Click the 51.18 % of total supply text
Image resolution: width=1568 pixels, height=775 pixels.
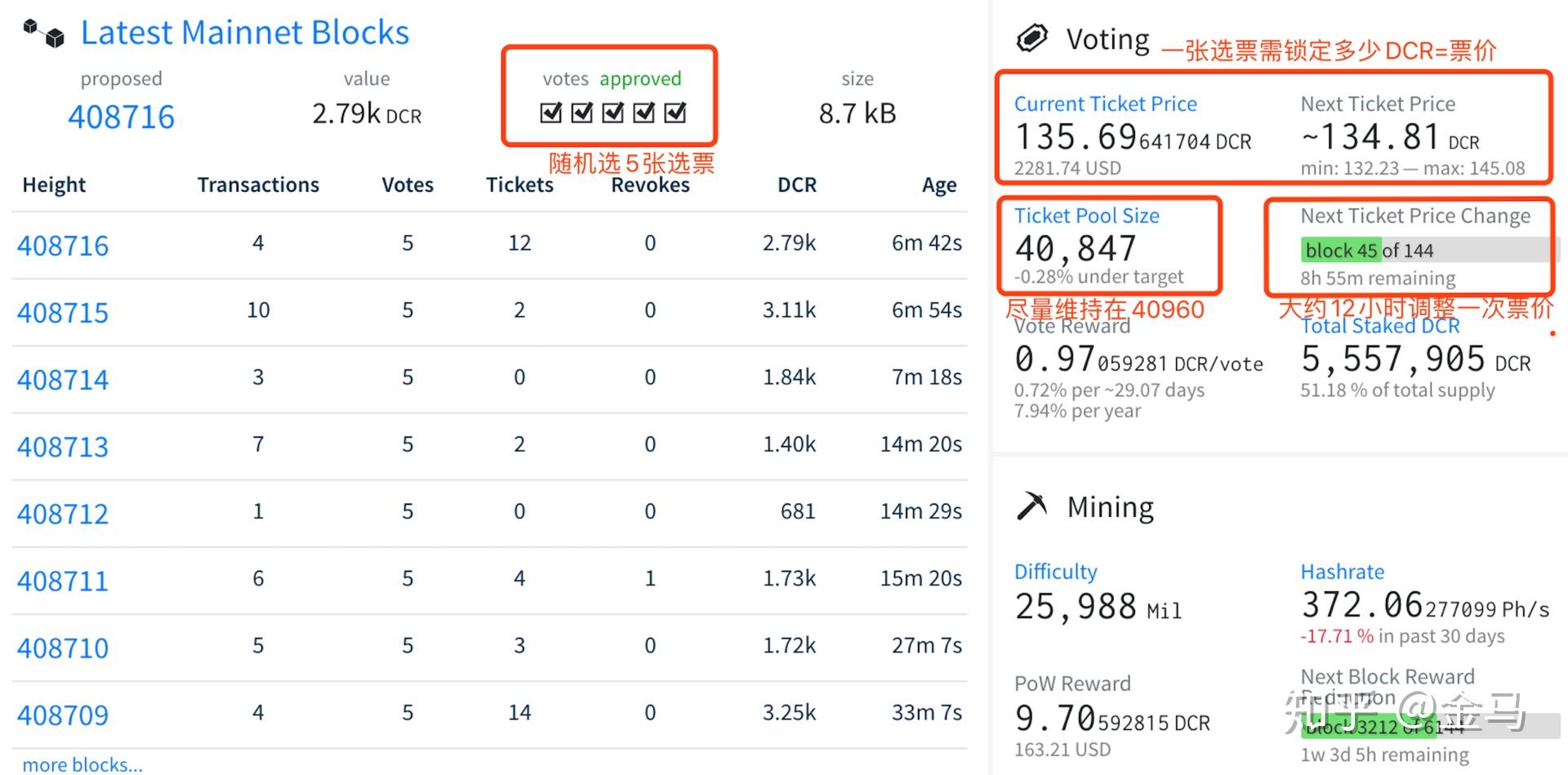(1397, 390)
